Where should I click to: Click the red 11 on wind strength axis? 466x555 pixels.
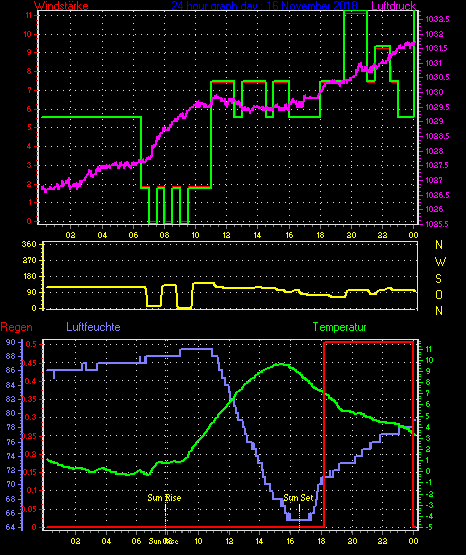click(x=29, y=15)
